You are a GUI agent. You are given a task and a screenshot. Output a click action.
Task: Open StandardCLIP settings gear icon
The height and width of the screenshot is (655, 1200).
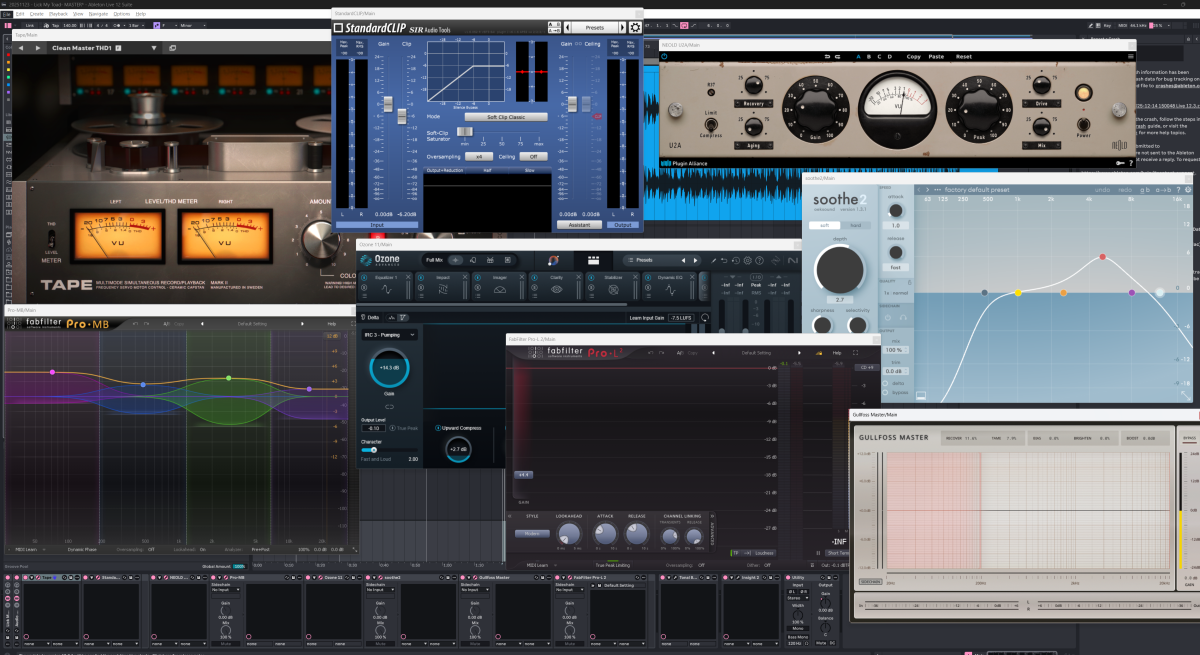(635, 28)
